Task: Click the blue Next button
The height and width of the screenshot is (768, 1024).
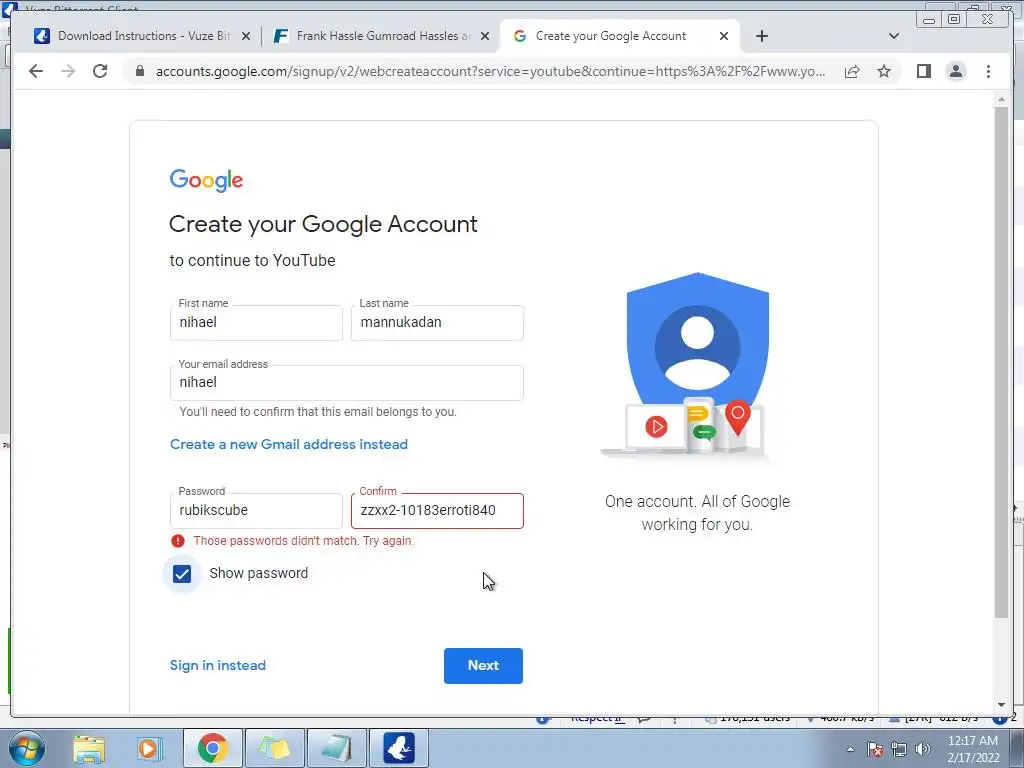Action: [483, 665]
